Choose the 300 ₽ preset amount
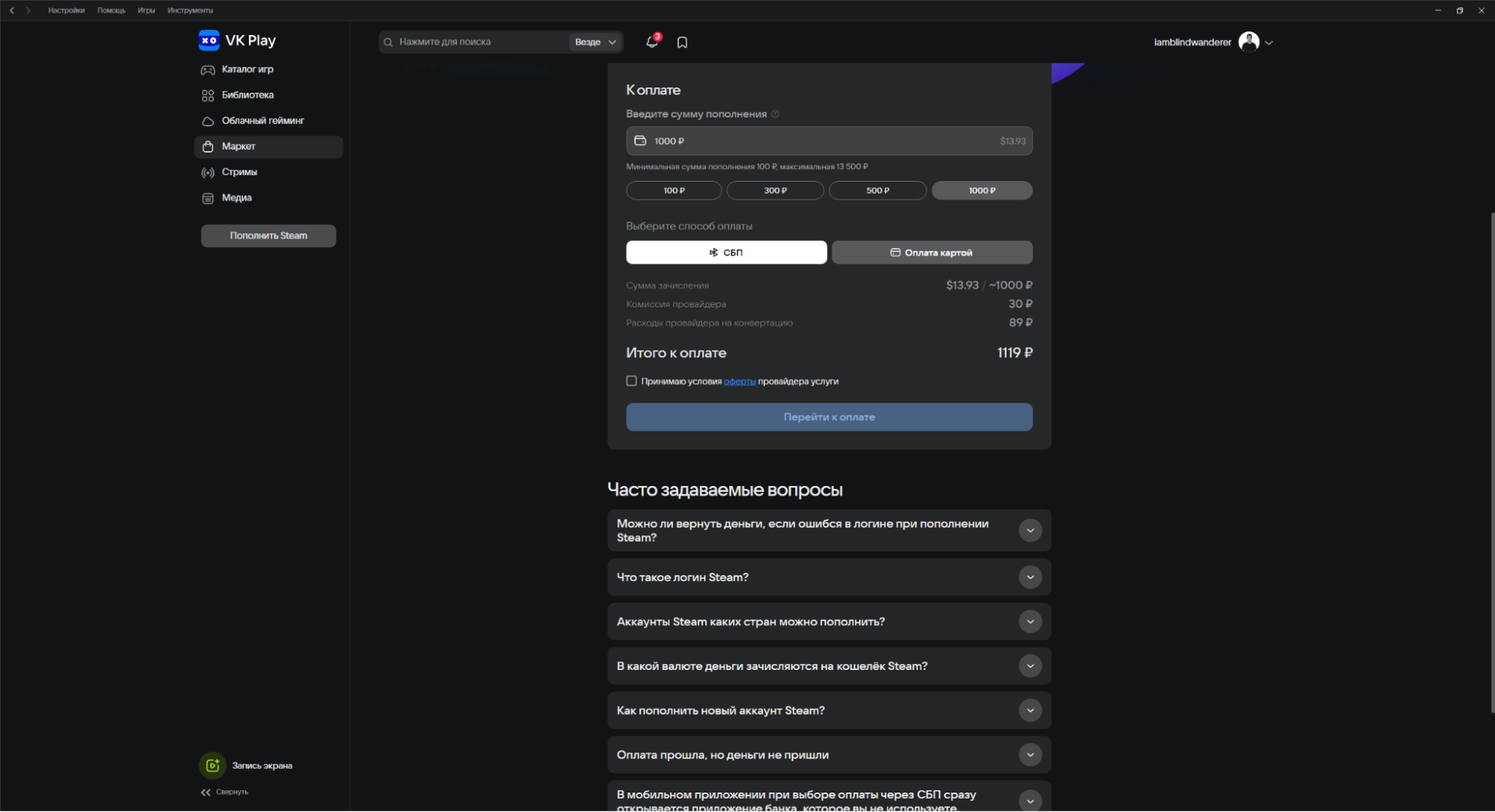Screen dimensions: 1495x812 (x=775, y=191)
